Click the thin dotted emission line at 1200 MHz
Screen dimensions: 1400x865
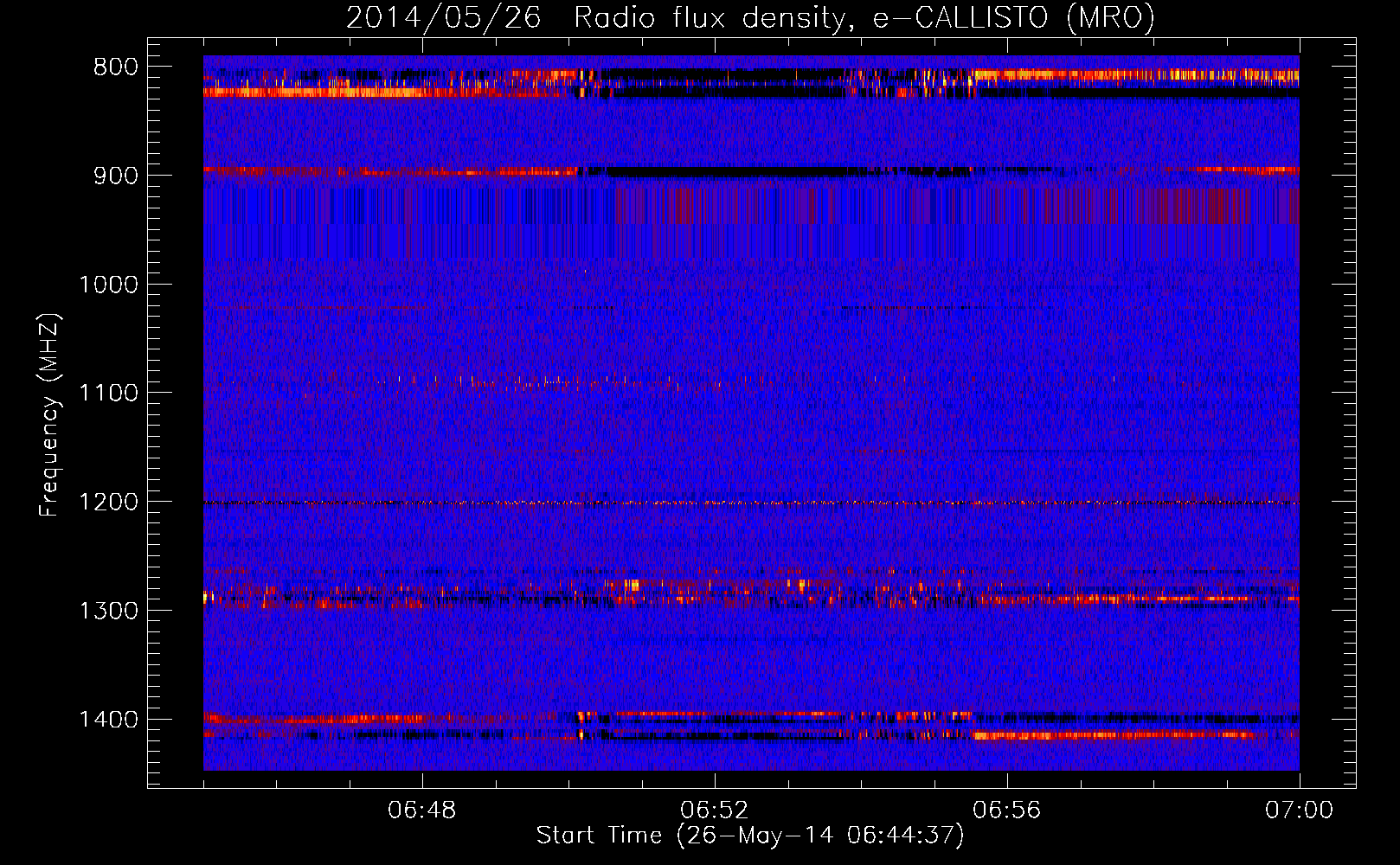tap(751, 503)
